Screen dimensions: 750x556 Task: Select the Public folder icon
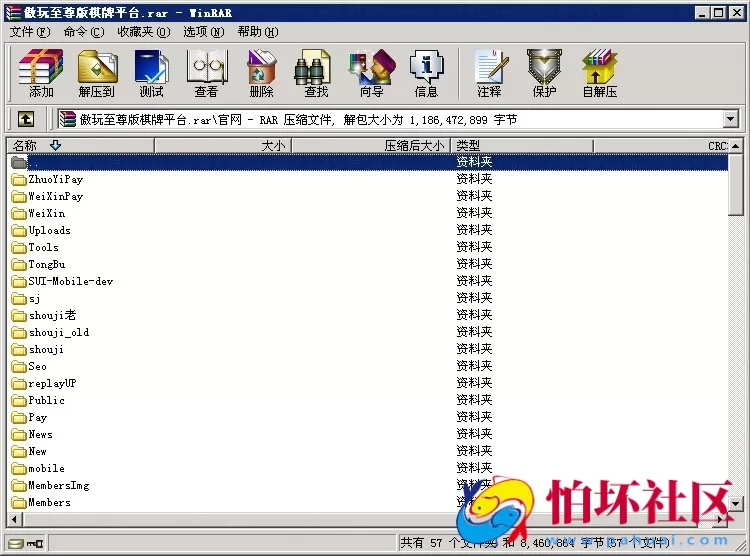pos(19,400)
